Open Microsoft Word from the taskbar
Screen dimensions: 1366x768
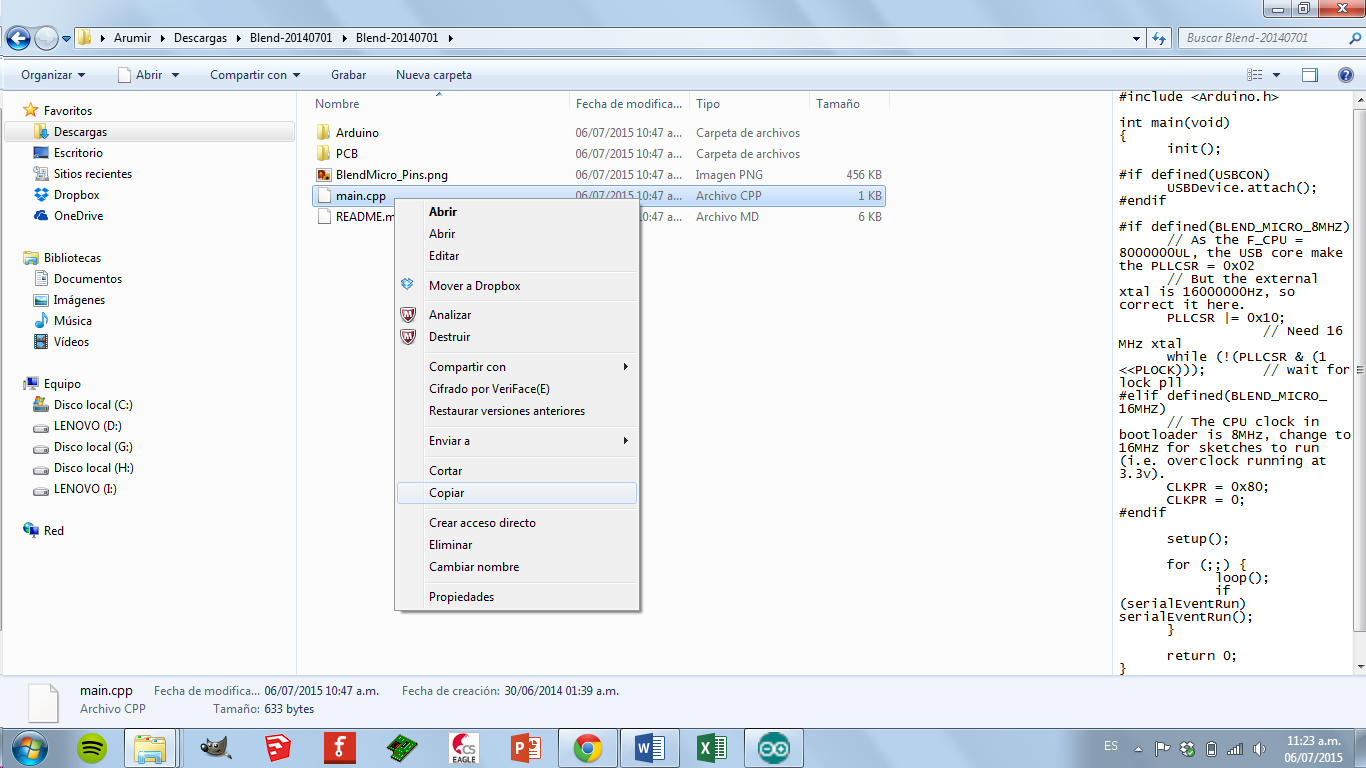click(650, 747)
